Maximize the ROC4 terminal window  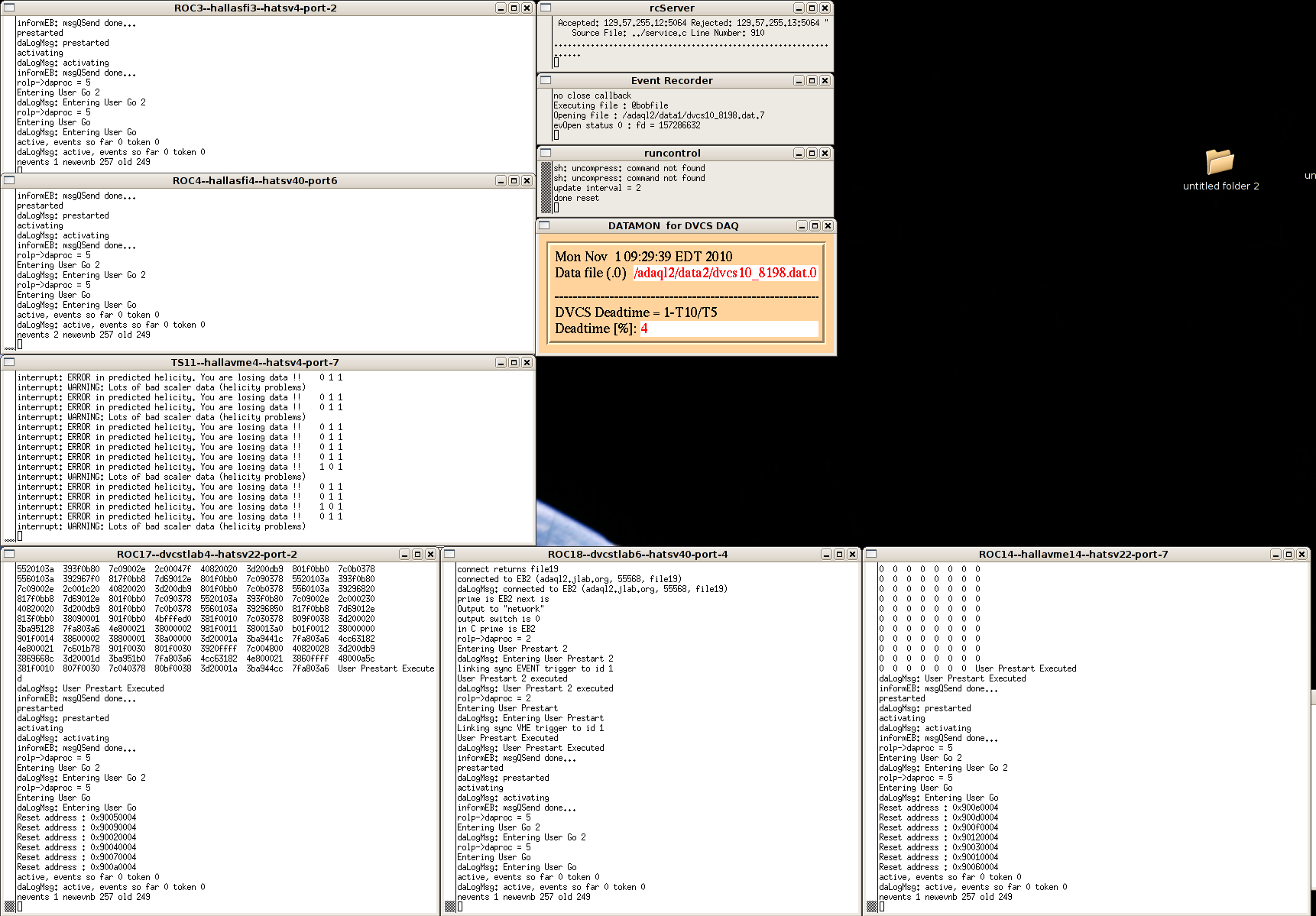(x=514, y=181)
